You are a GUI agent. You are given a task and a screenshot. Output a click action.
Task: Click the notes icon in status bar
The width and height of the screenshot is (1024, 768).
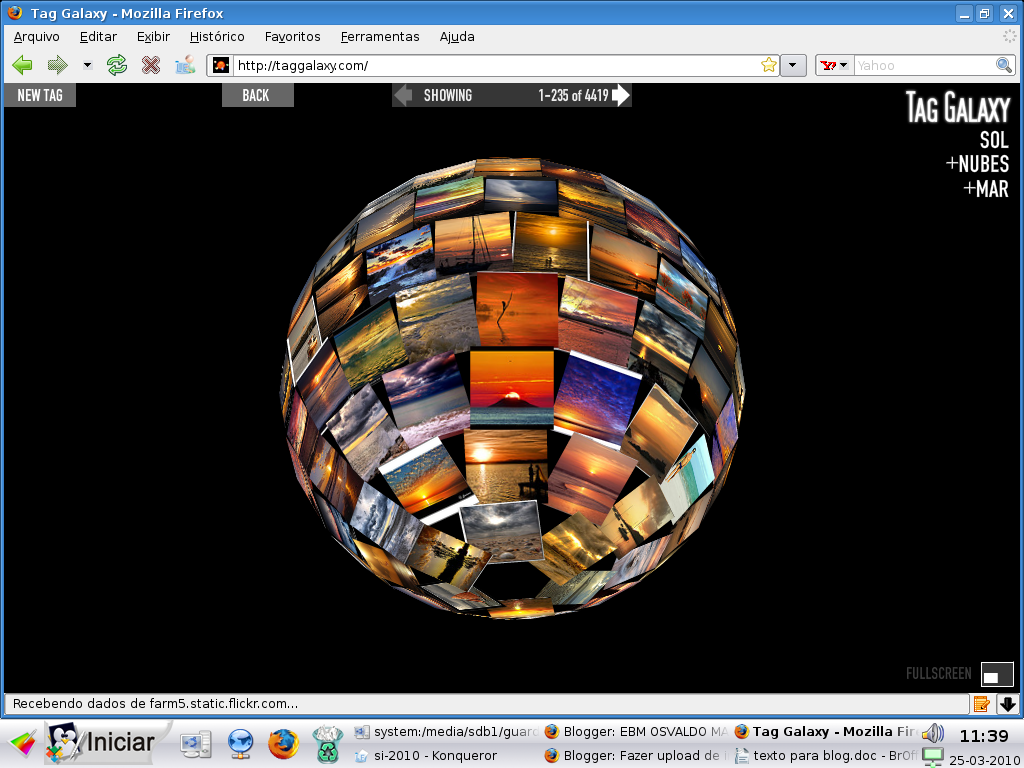click(x=982, y=703)
